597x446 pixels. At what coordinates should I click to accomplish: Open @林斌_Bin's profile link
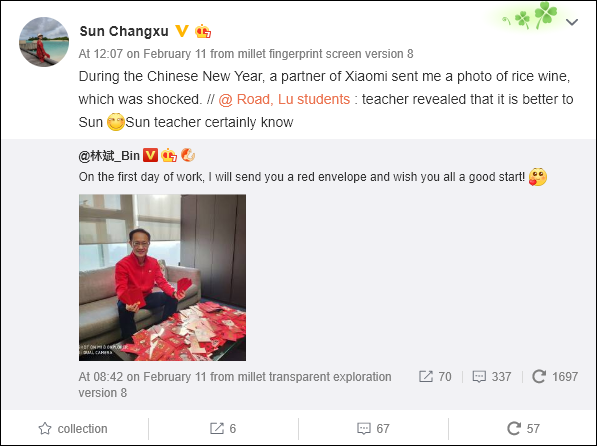click(109, 155)
